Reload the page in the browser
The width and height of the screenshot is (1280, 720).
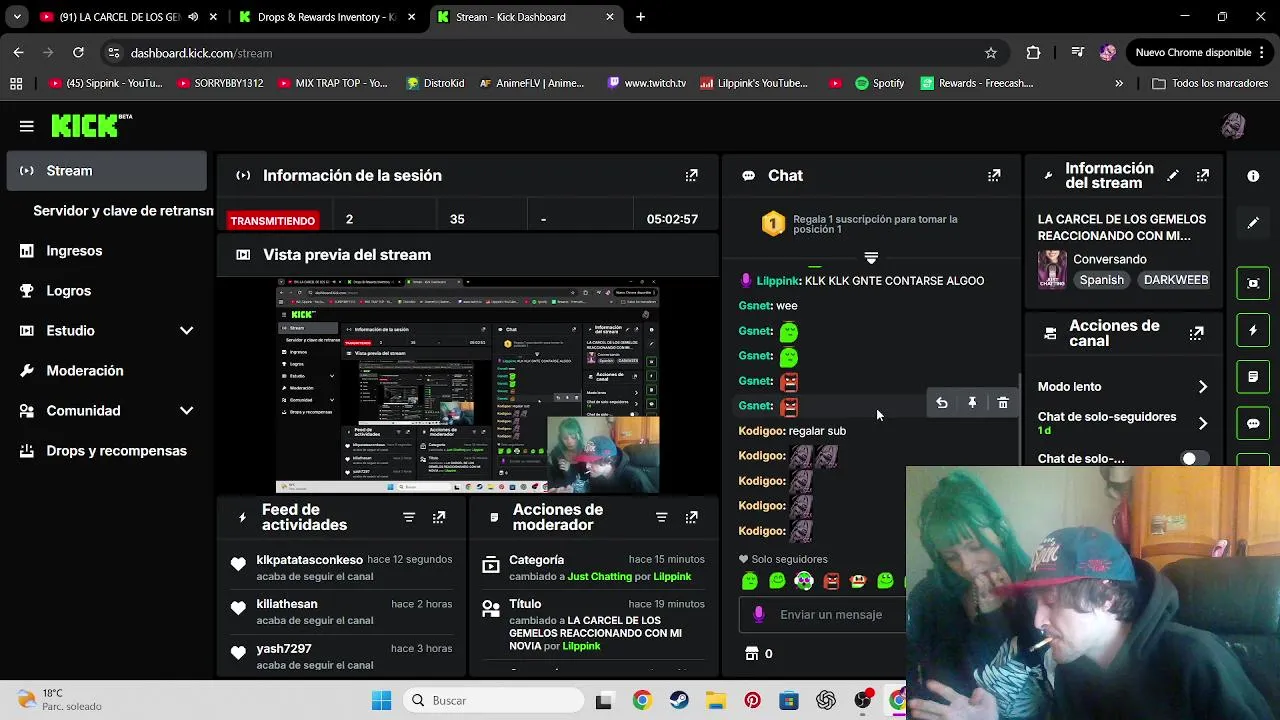coord(78,53)
